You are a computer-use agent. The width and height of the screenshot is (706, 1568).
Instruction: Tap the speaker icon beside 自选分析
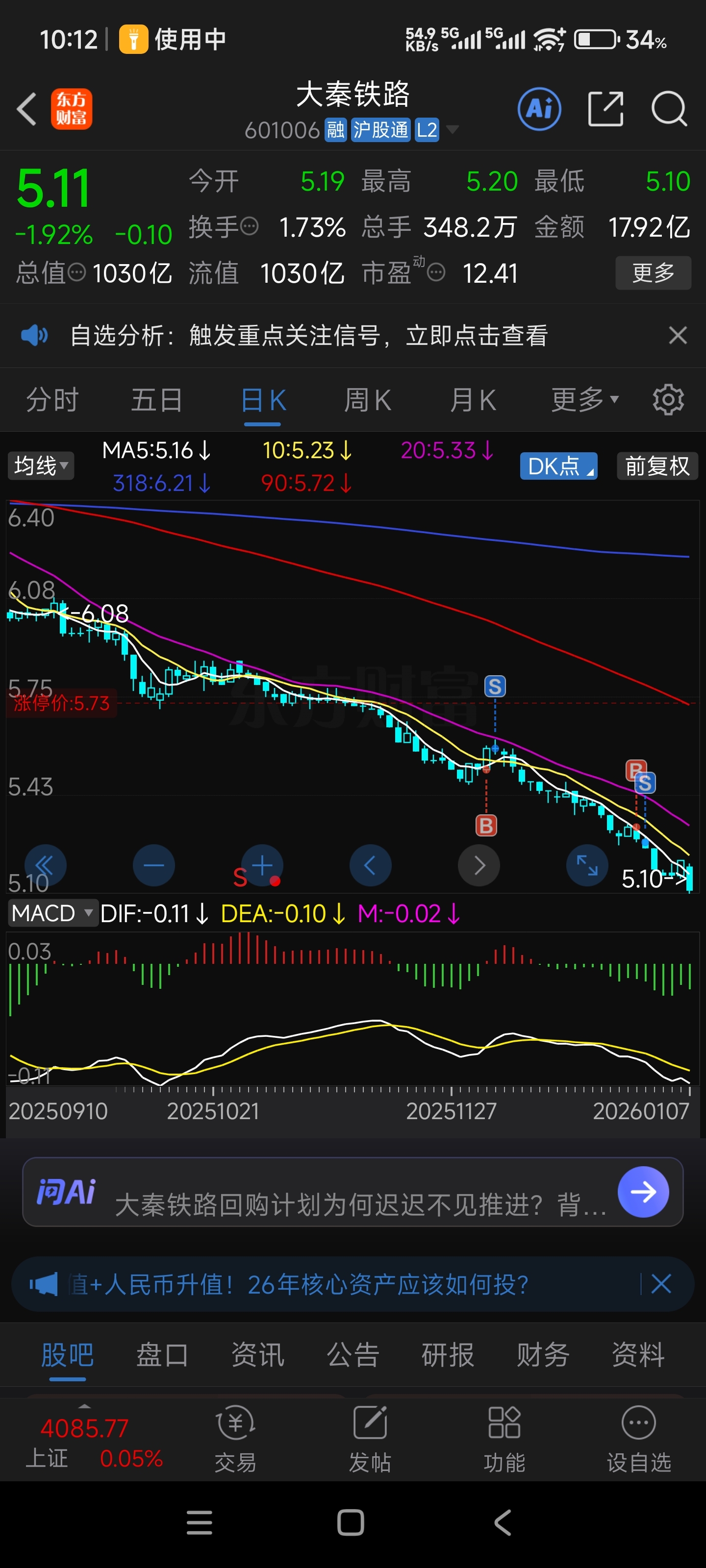[x=34, y=335]
